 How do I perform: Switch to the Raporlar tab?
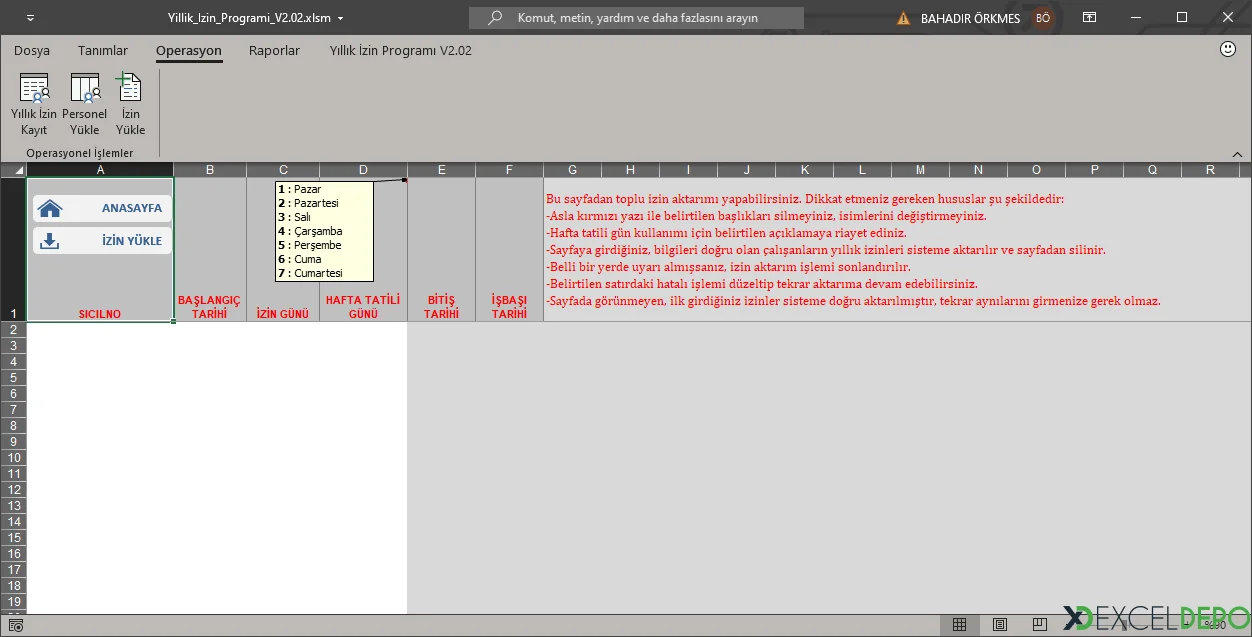[274, 50]
